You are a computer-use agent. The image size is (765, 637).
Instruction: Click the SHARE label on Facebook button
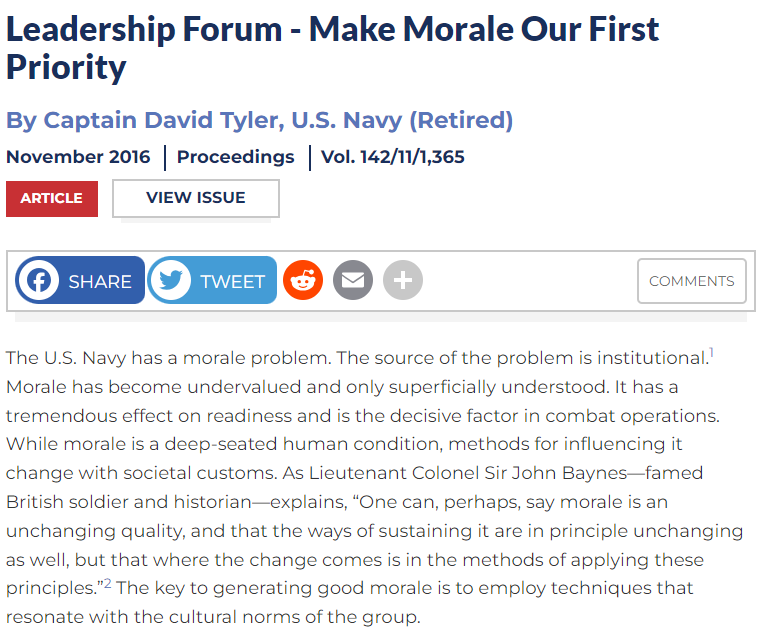100,281
